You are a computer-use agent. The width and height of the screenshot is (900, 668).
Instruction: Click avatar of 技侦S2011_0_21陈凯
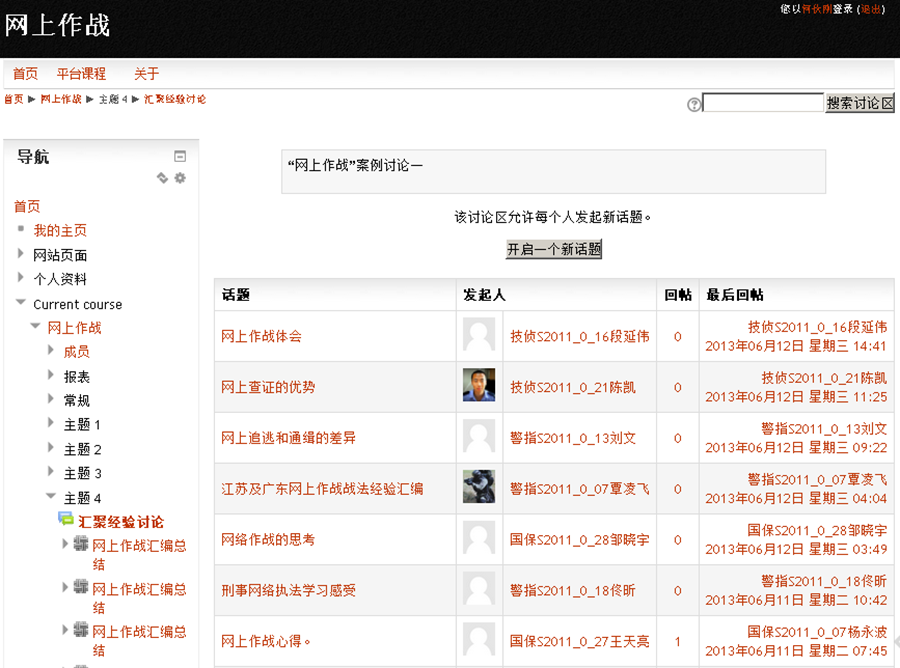pos(479,386)
